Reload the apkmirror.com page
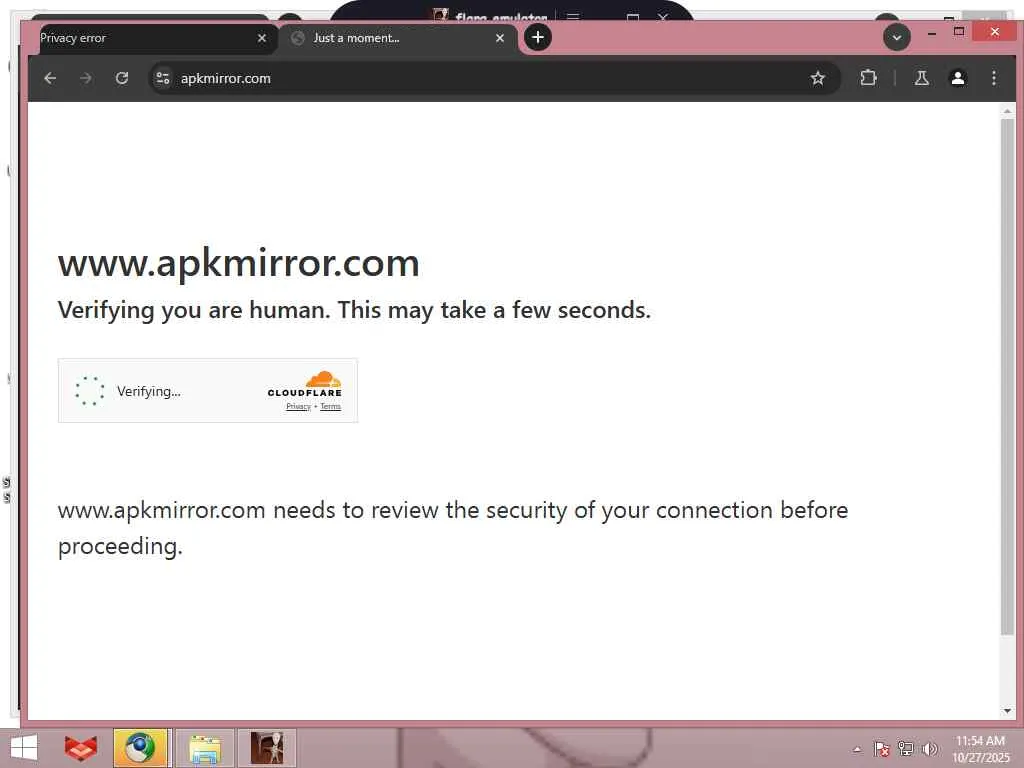This screenshot has width=1024, height=768. point(121,78)
